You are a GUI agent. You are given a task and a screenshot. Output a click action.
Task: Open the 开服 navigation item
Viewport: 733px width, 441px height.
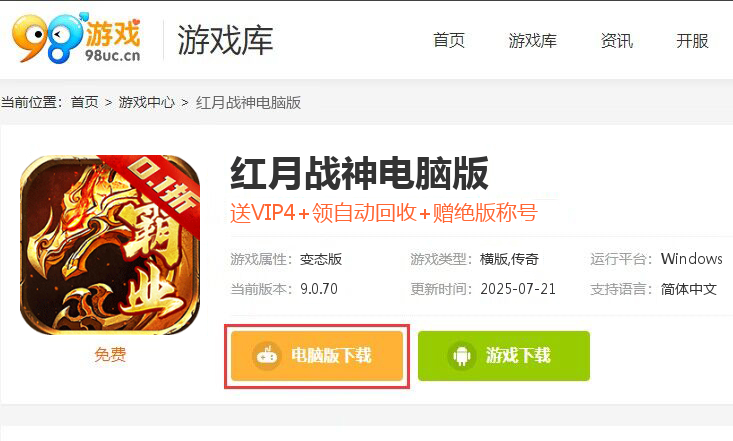coord(692,41)
